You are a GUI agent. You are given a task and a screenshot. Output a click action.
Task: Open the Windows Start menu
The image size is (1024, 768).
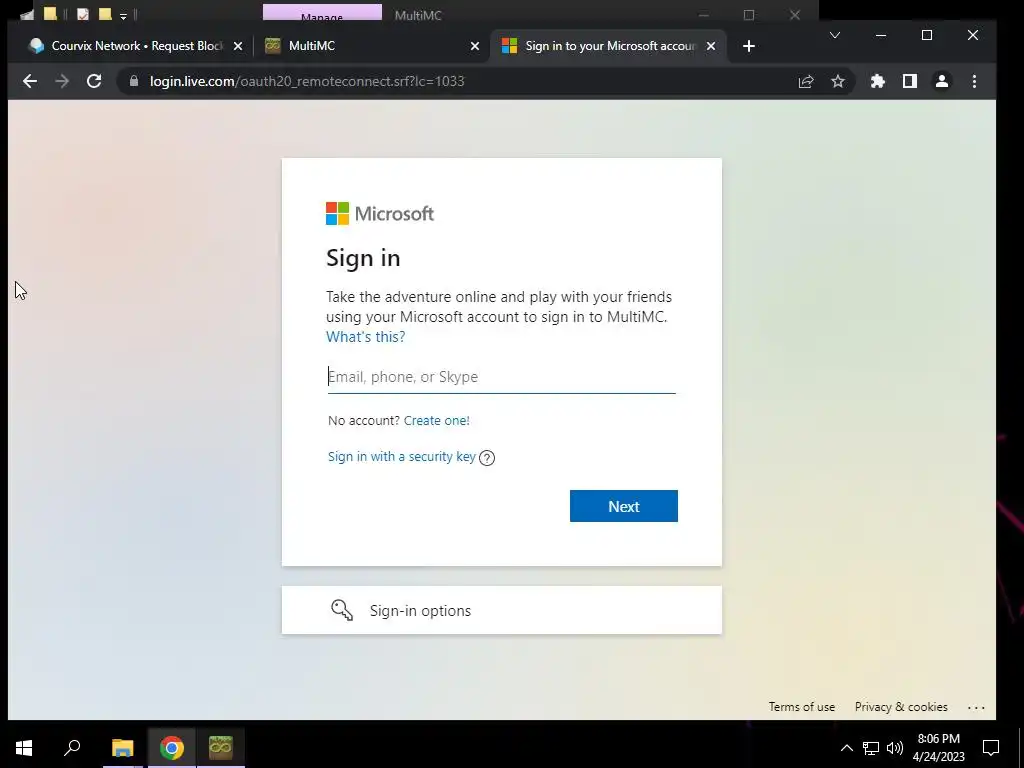tap(24, 748)
